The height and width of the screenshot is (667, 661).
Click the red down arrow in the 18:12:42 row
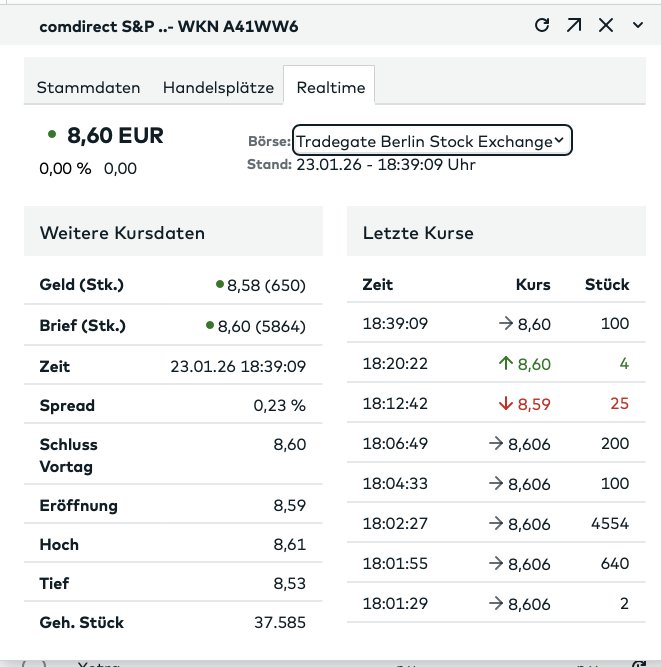click(506, 404)
